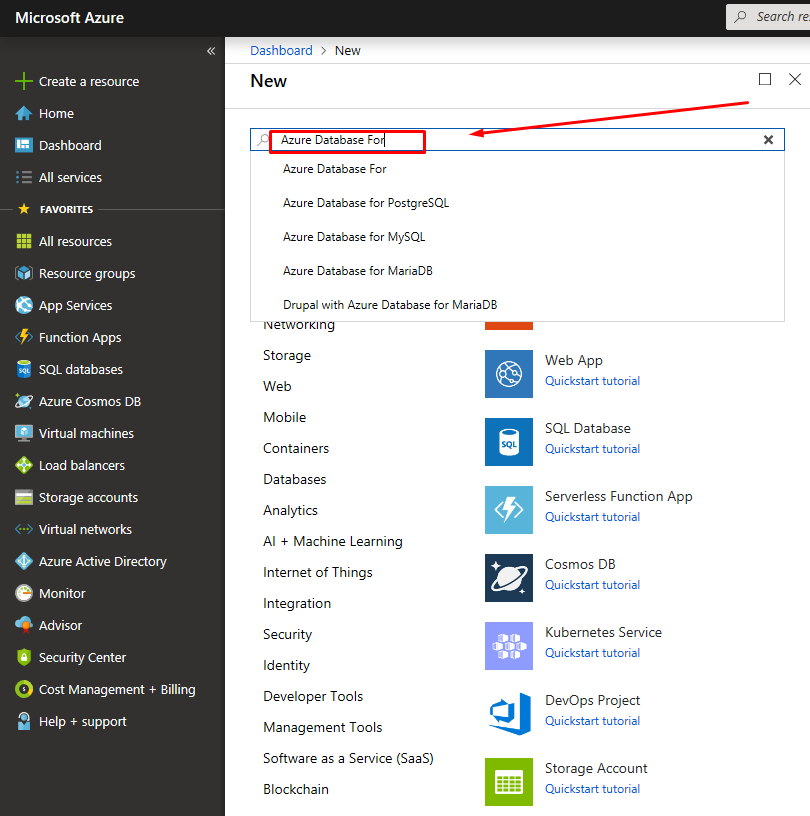This screenshot has width=810, height=816.
Task: Open the Dashboard breadcrumb link
Action: (x=281, y=50)
